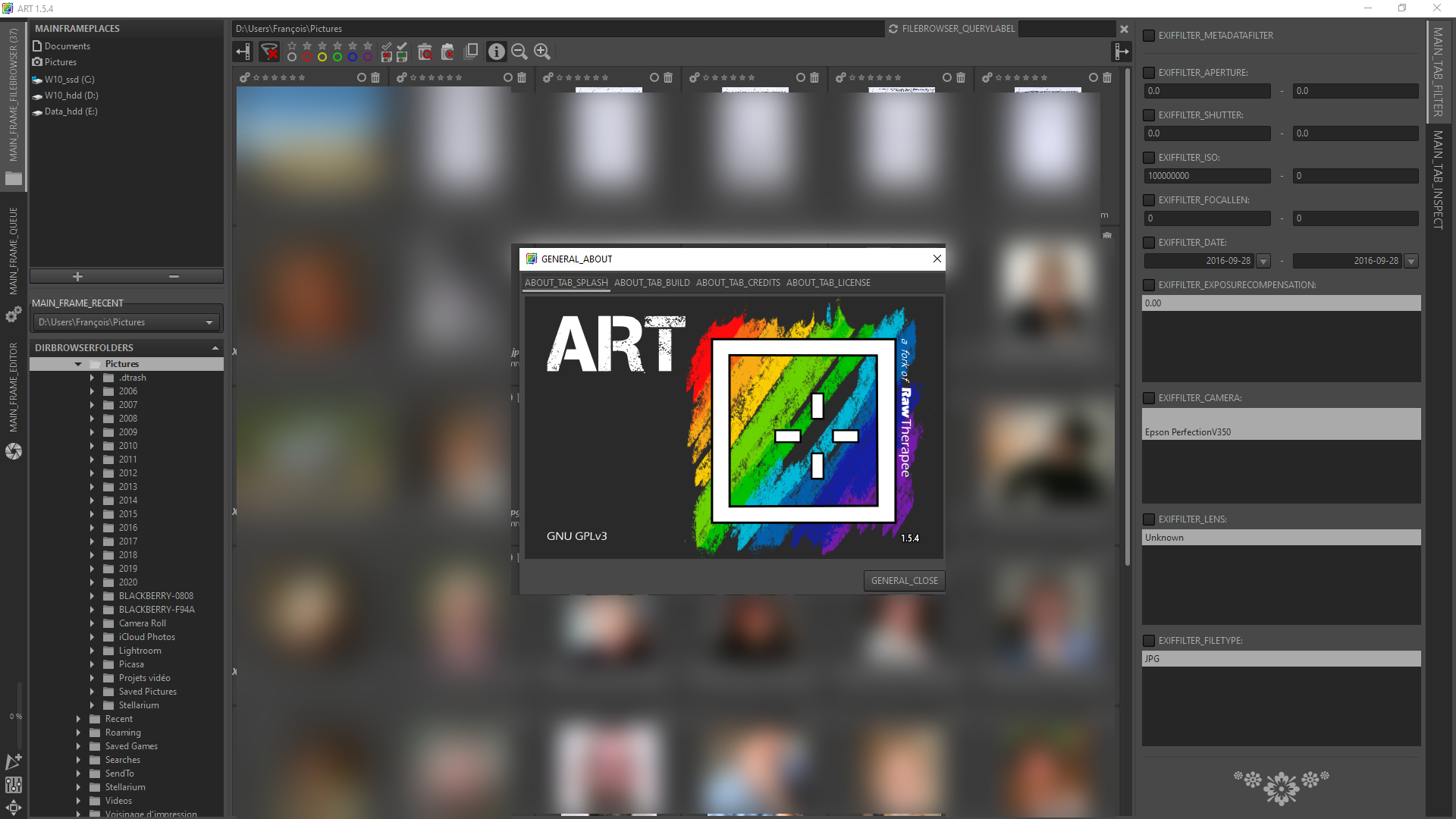Click the zoom in thumbnails magnifier
Viewport: 1456px width, 819px height.
542,52
